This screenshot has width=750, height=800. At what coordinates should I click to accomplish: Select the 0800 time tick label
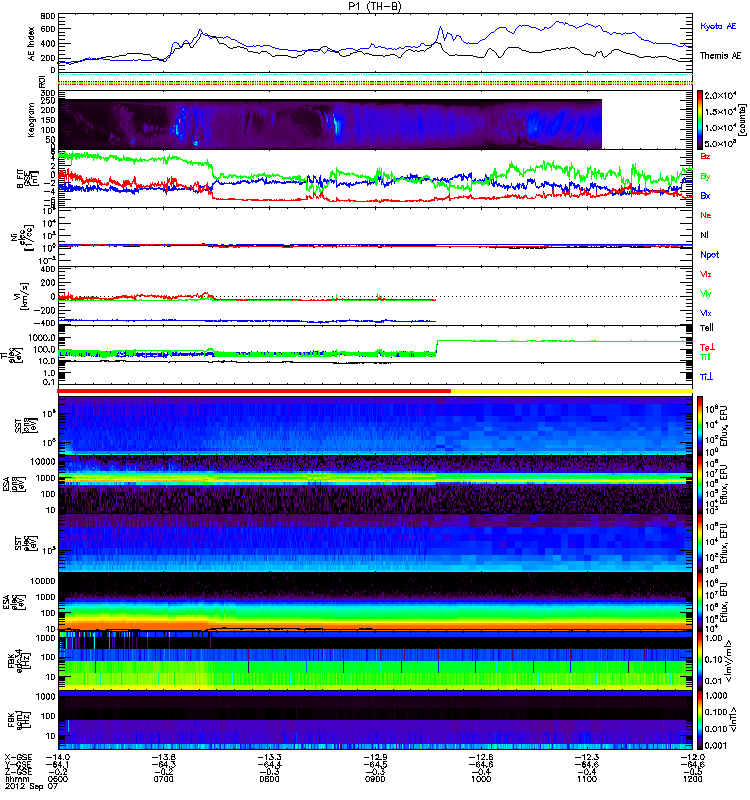tap(269, 779)
